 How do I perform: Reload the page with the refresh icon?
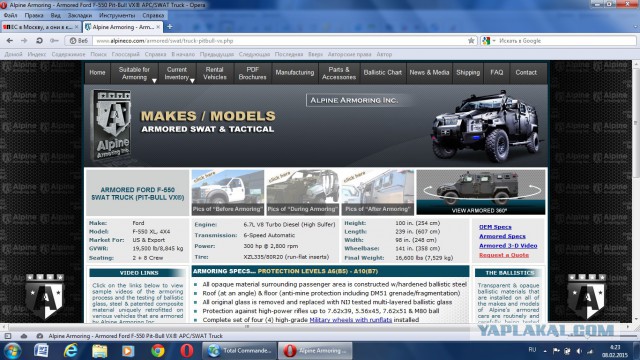(x=39, y=41)
